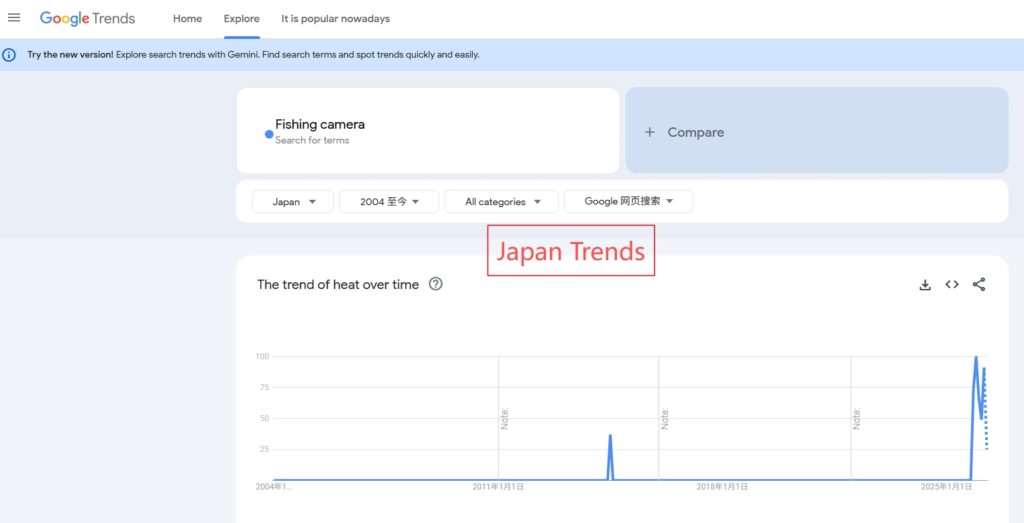
Task: Go to the Home tab
Action: 187,19
